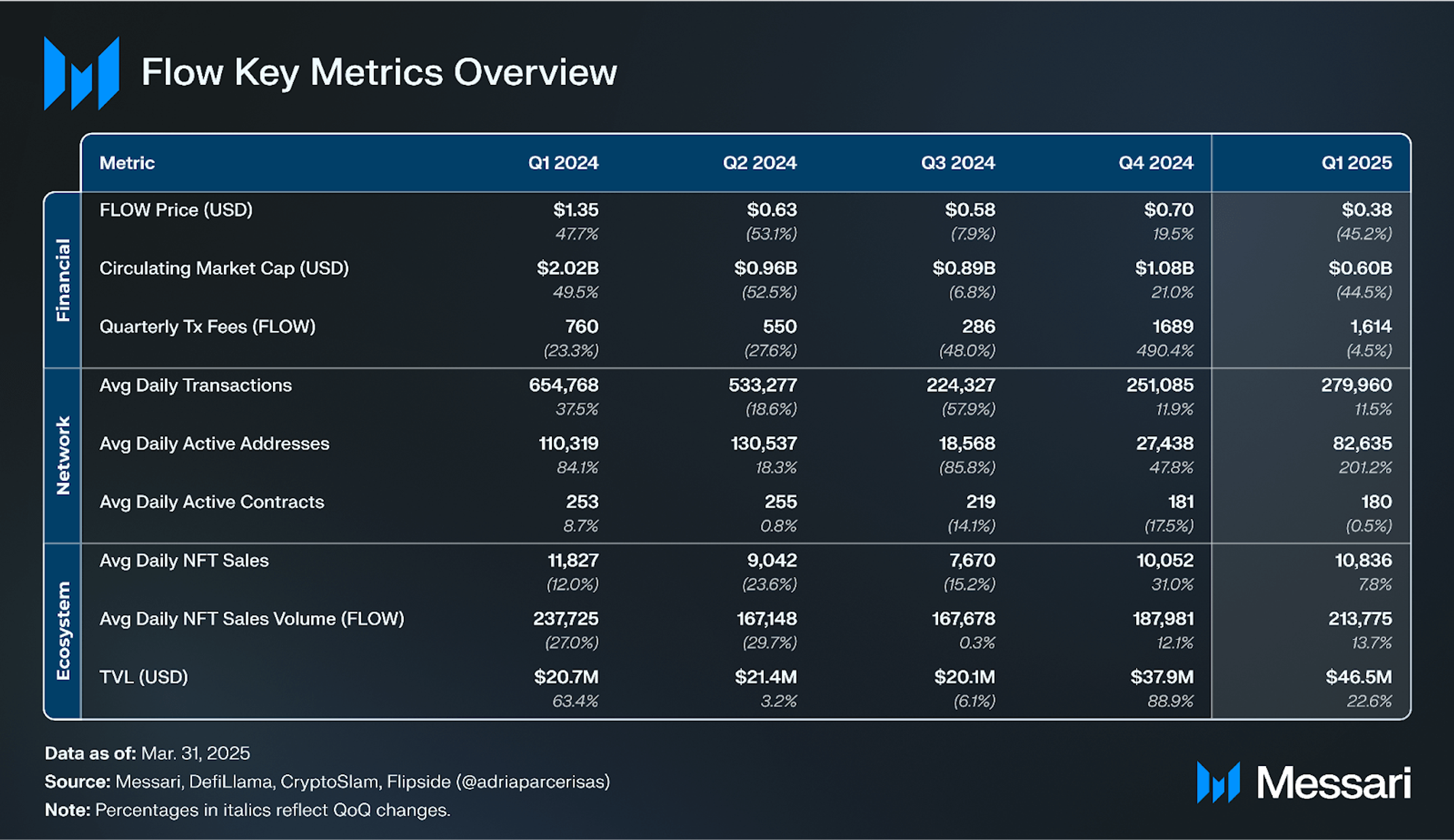Click the '$0.96B' market cap value
Screen dimensions: 1454x840
(765, 269)
